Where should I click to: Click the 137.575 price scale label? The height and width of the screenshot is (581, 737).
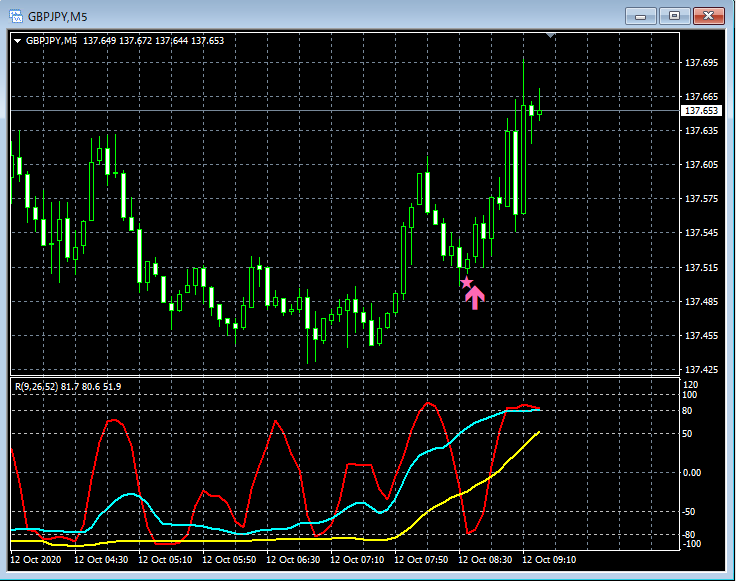point(701,199)
